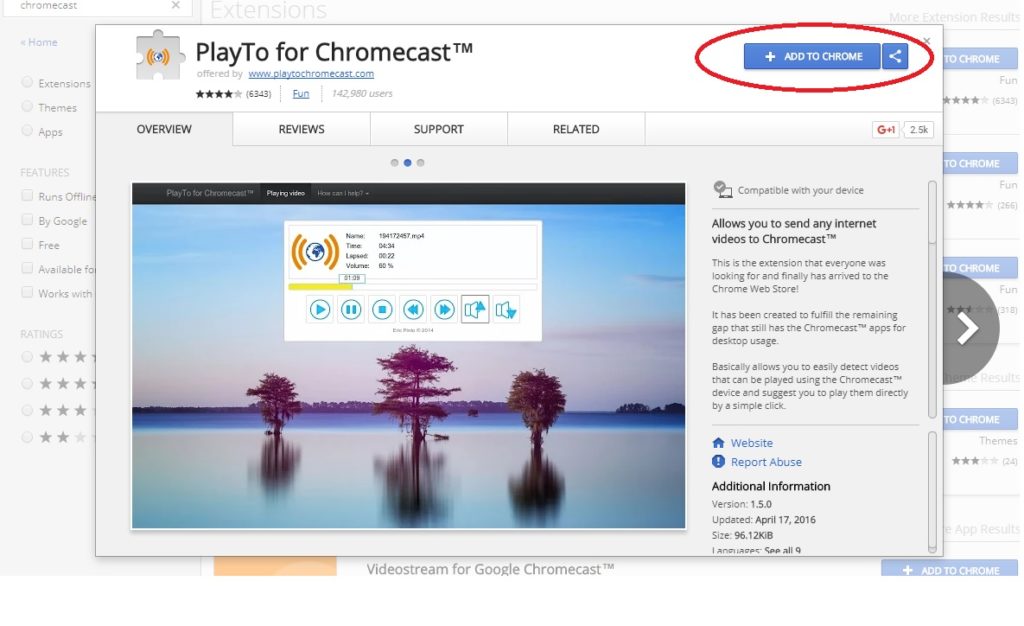Click the More Extension Results link
This screenshot has width=1024, height=626.
954,18
